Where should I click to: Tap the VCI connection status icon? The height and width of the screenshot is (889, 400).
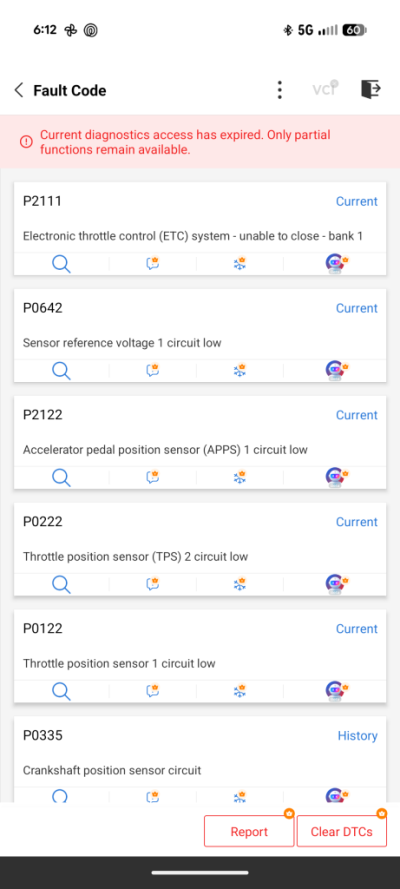tap(325, 89)
